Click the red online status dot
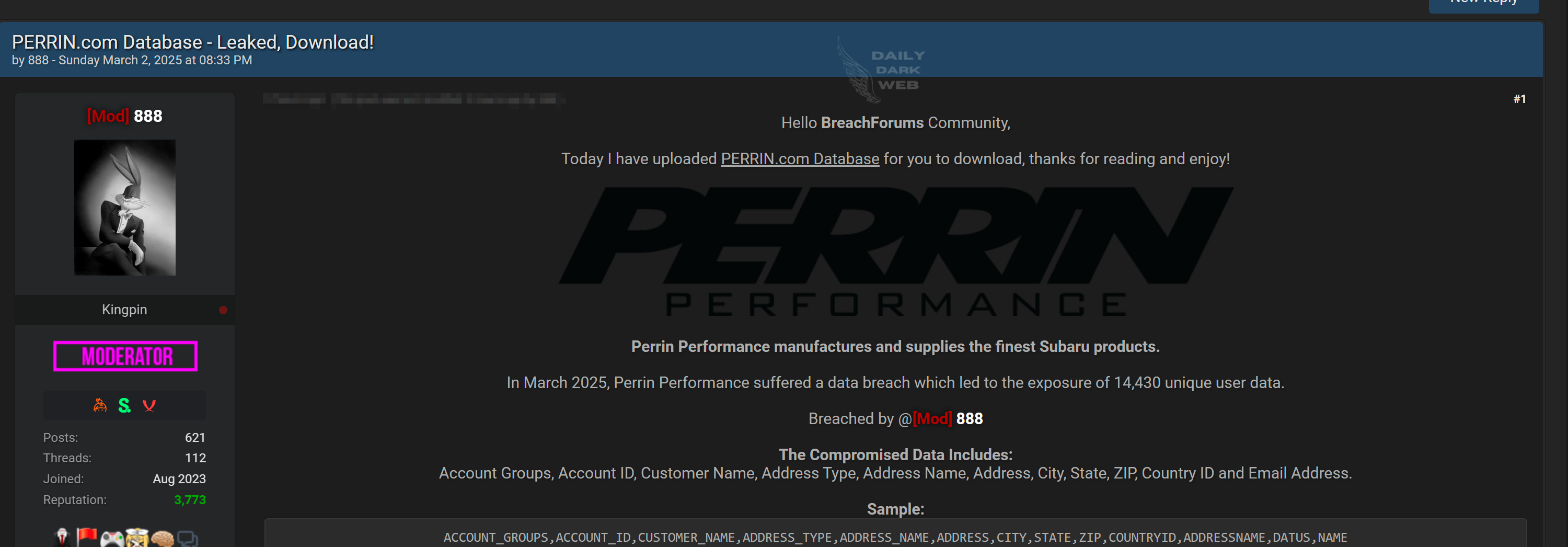Image resolution: width=1568 pixels, height=547 pixels. (223, 310)
